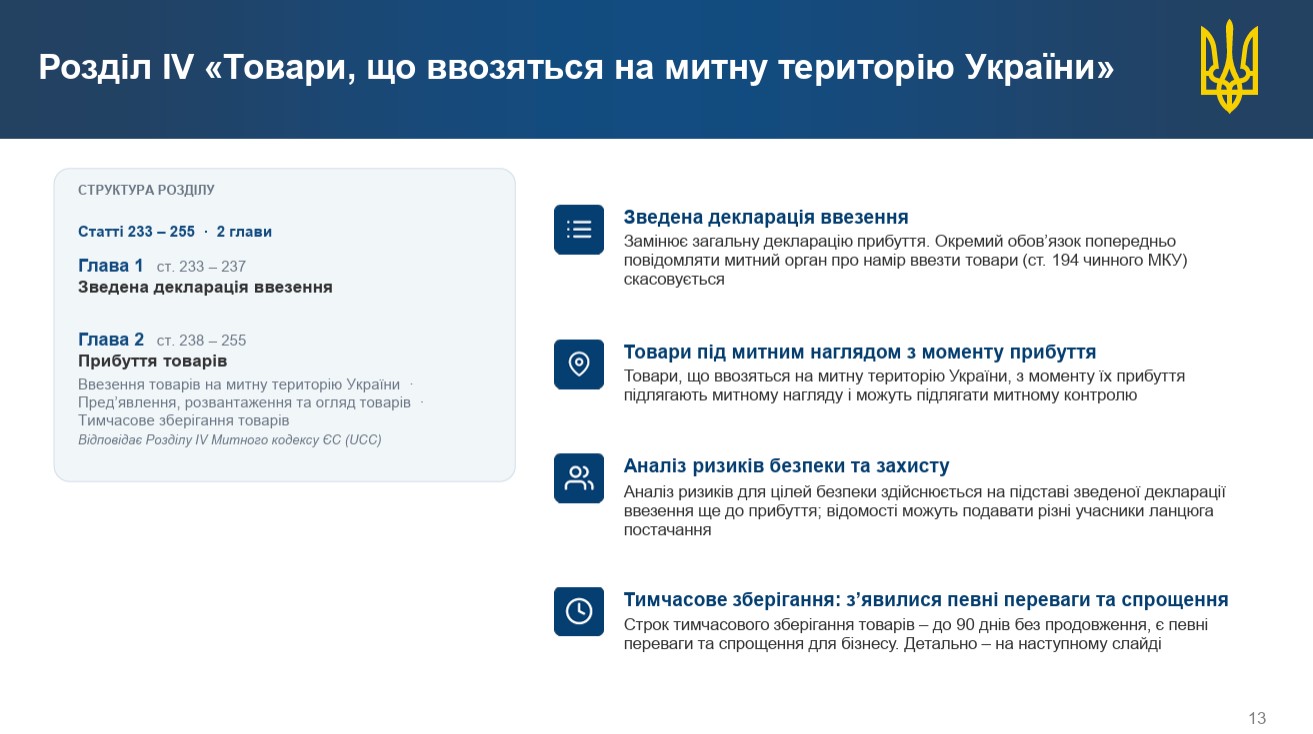The height and width of the screenshot is (734, 1313).
Task: Click Статті 233 – 255 · 2 глави line
Action: 175,232
